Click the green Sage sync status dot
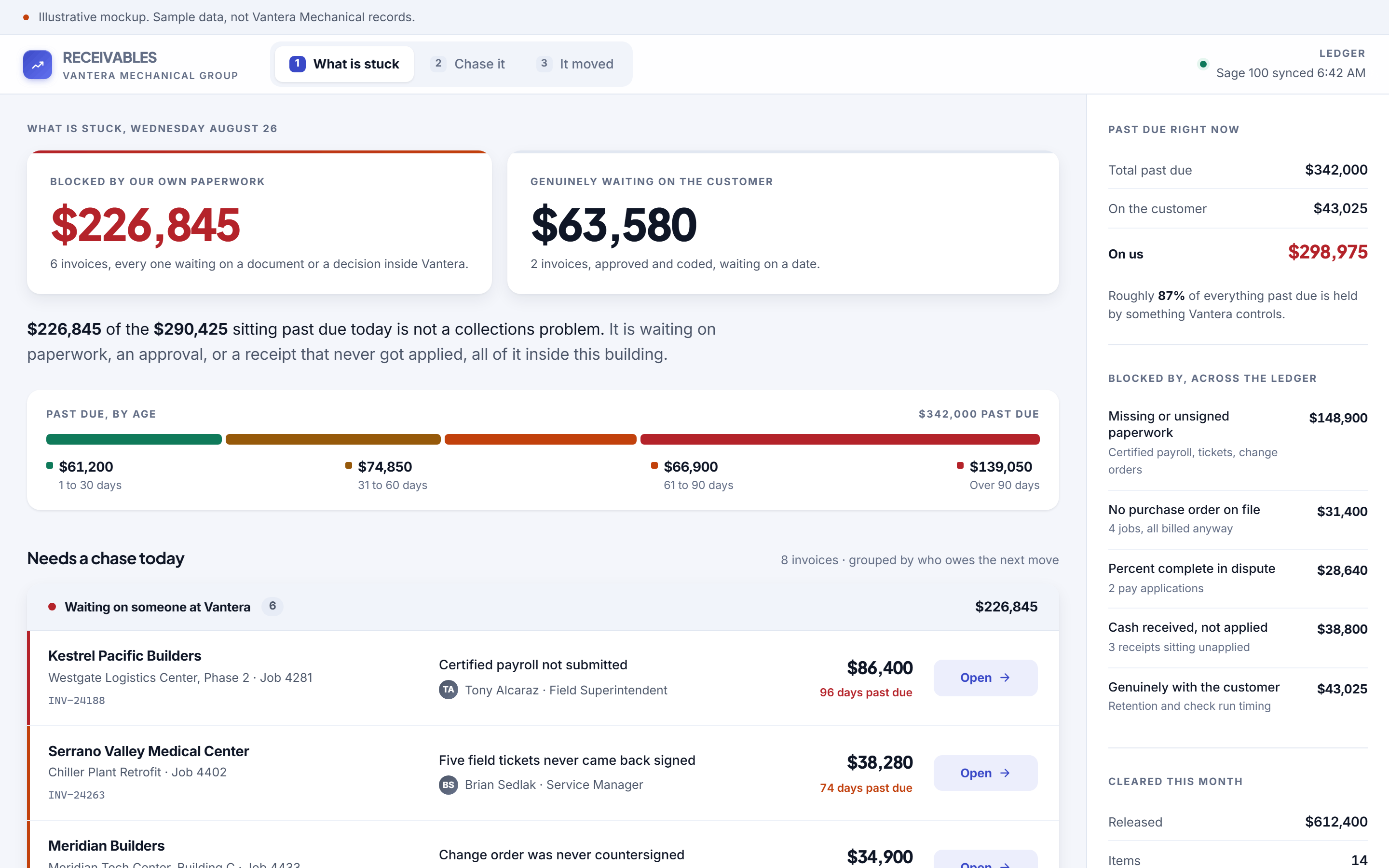 pos(1203,64)
